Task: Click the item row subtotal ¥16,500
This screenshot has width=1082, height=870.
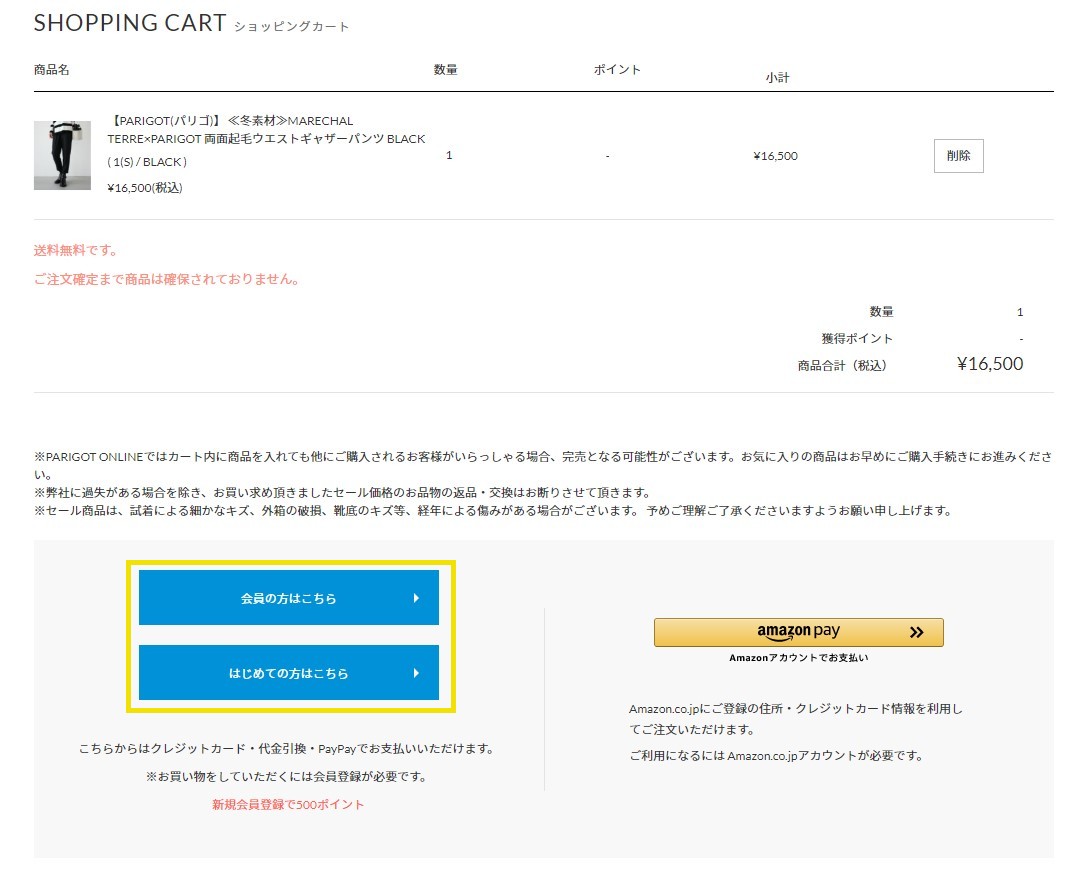Action: [x=775, y=156]
